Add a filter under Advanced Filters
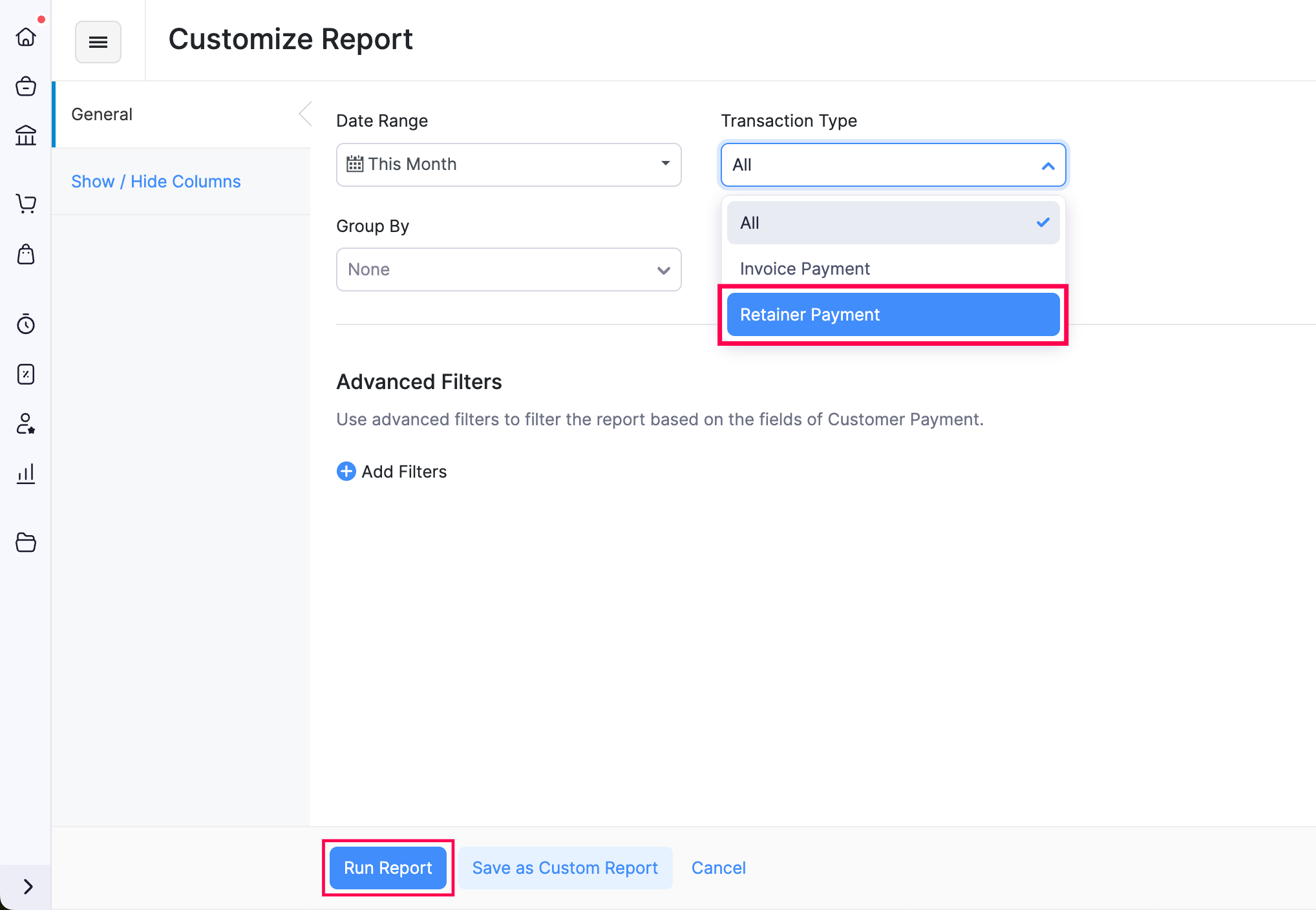The width and height of the screenshot is (1316, 910). (391, 471)
